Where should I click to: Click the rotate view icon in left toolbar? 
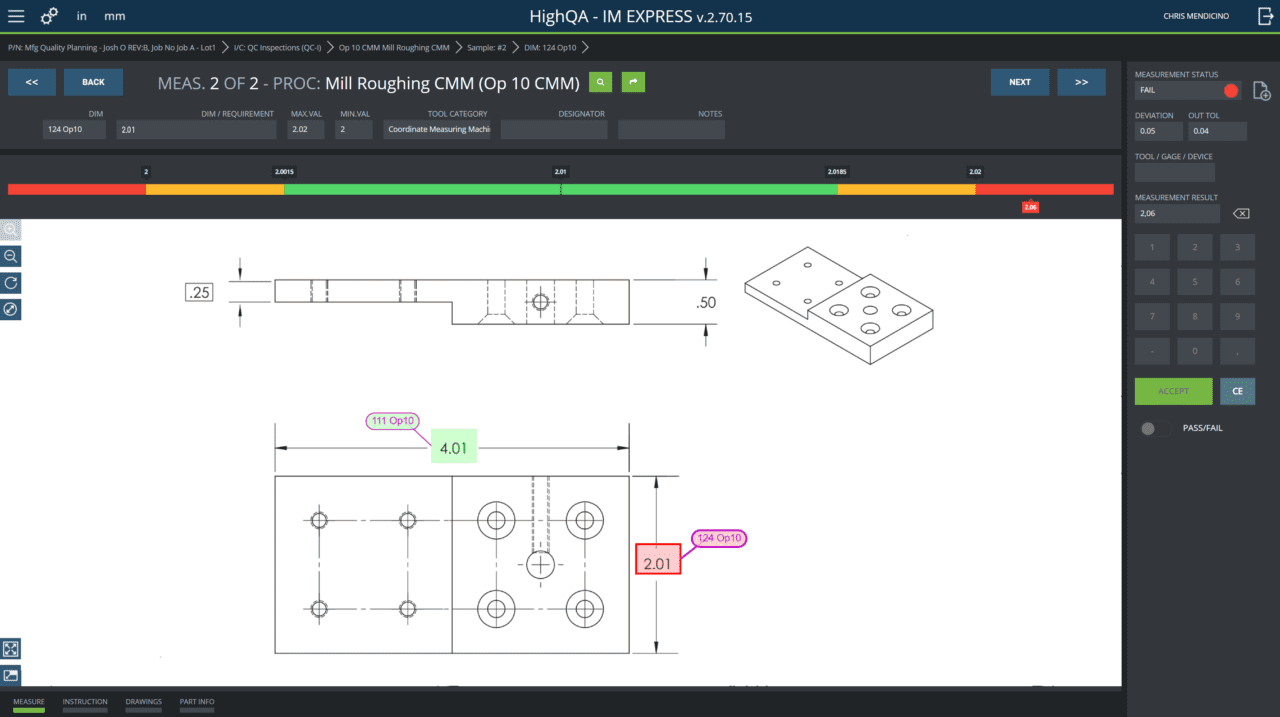pyautogui.click(x=10, y=283)
